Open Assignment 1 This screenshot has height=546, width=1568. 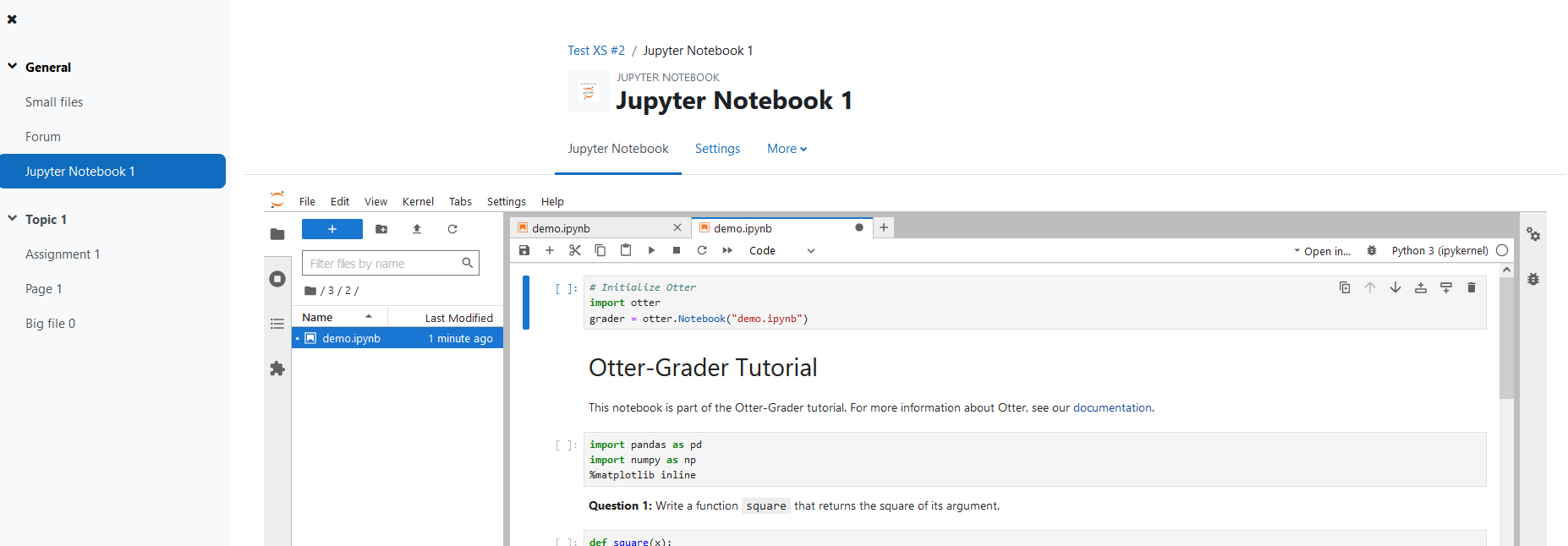click(63, 254)
